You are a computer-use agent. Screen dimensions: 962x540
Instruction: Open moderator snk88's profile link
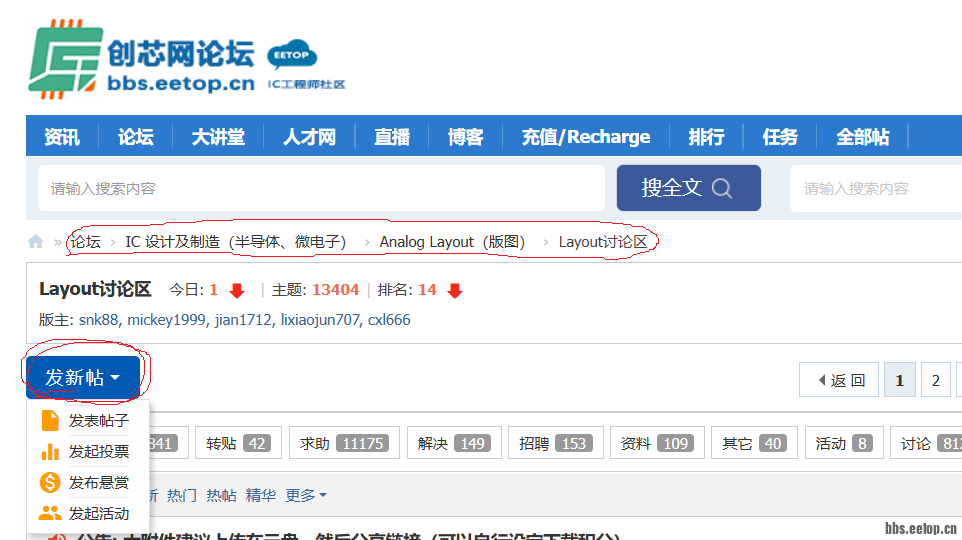[x=98, y=320]
